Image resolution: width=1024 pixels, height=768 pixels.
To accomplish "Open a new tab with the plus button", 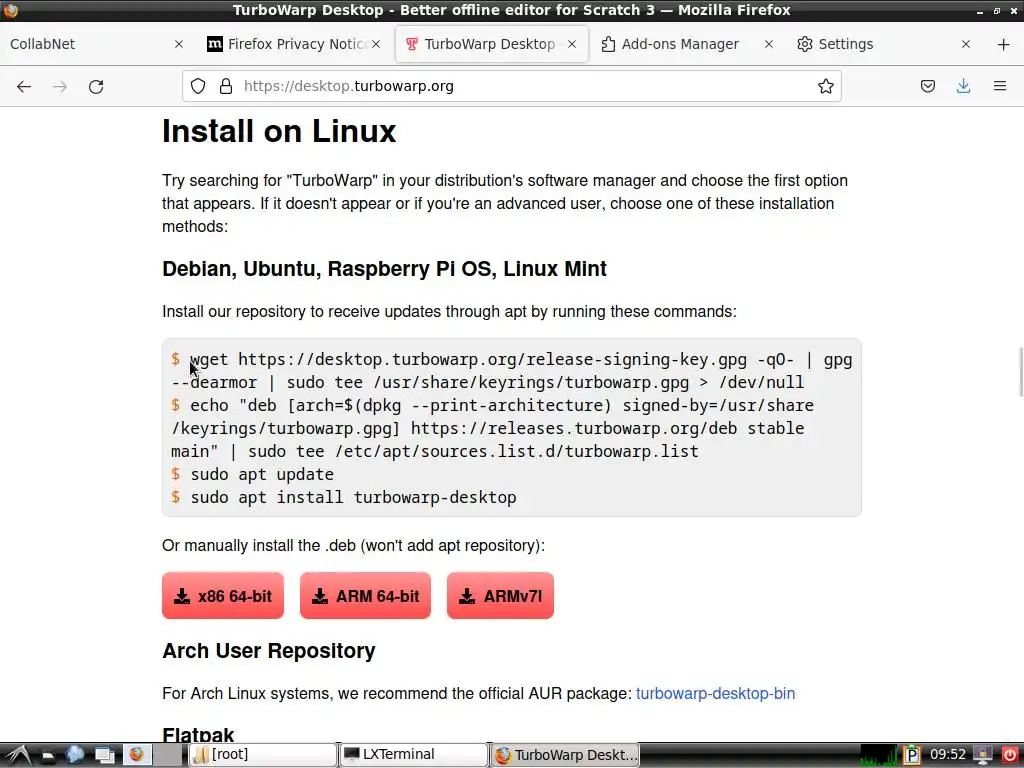I will [x=1004, y=44].
